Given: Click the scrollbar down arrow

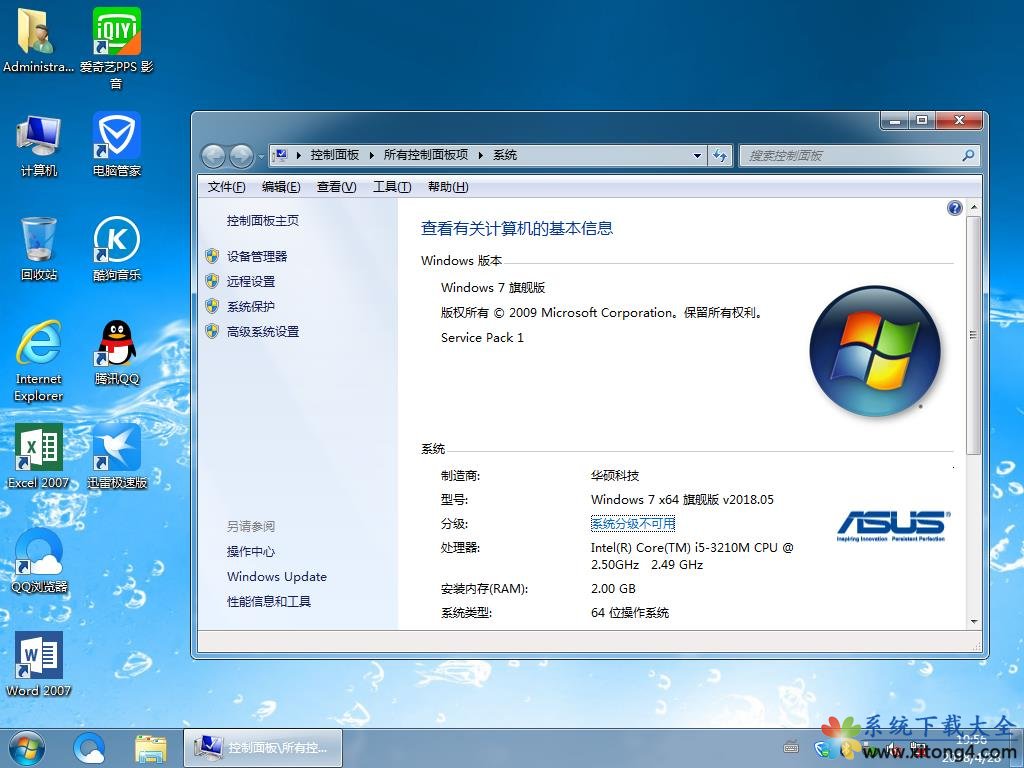Looking at the screenshot, I should point(973,622).
